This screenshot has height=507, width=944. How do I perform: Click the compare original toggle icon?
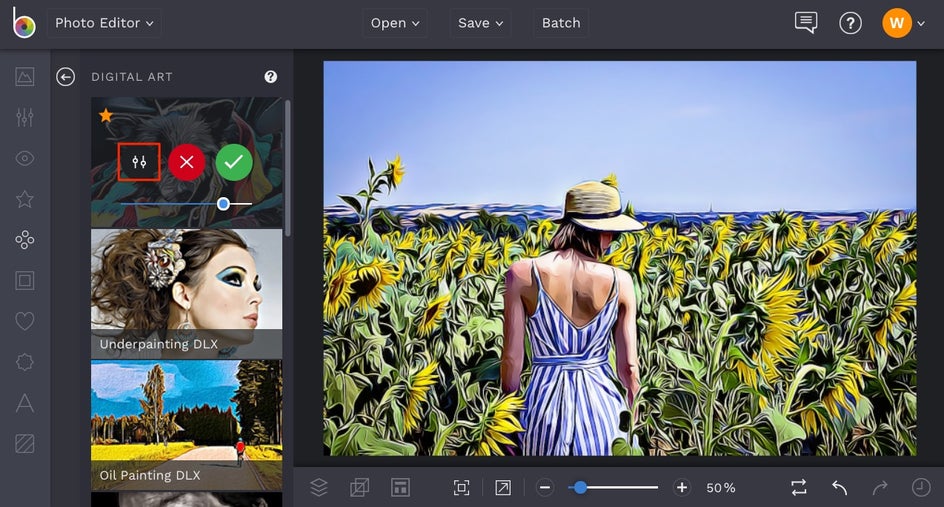799,487
